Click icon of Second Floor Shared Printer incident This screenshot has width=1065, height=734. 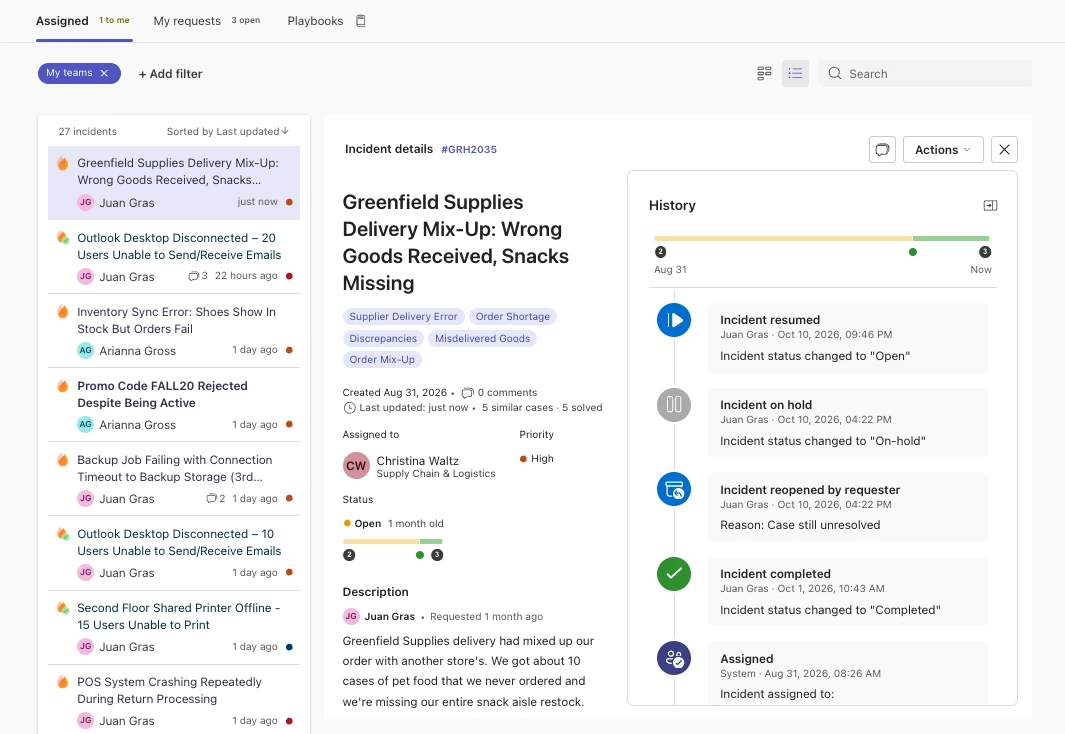pyautogui.click(x=62, y=608)
